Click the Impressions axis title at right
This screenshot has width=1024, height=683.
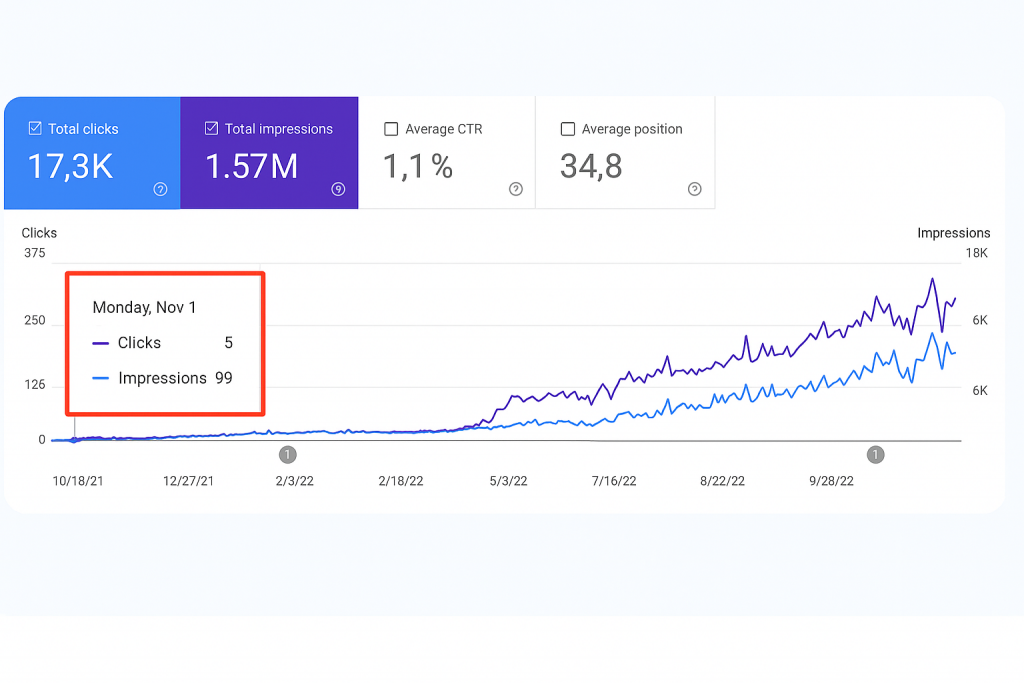coord(953,233)
